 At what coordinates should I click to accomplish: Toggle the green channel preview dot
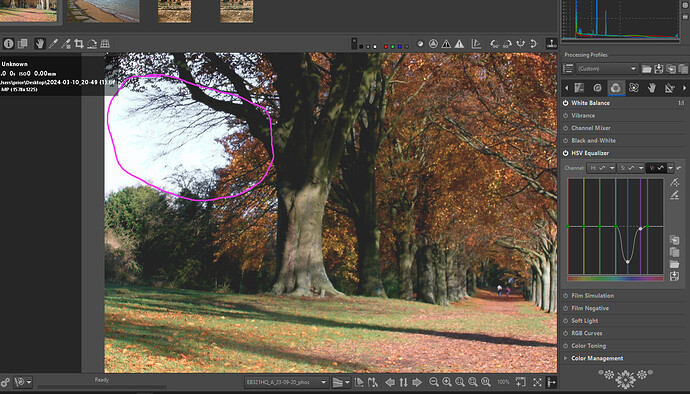tap(393, 46)
